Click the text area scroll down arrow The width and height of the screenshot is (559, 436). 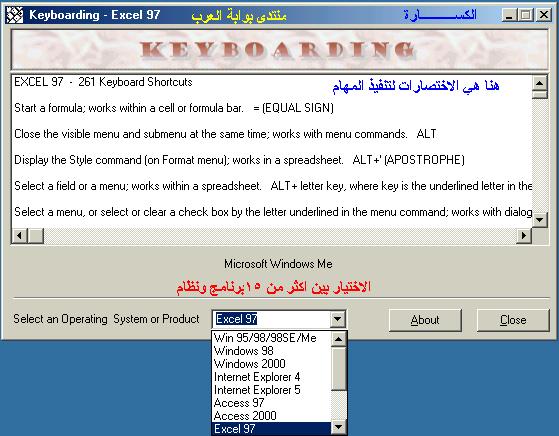click(x=539, y=219)
